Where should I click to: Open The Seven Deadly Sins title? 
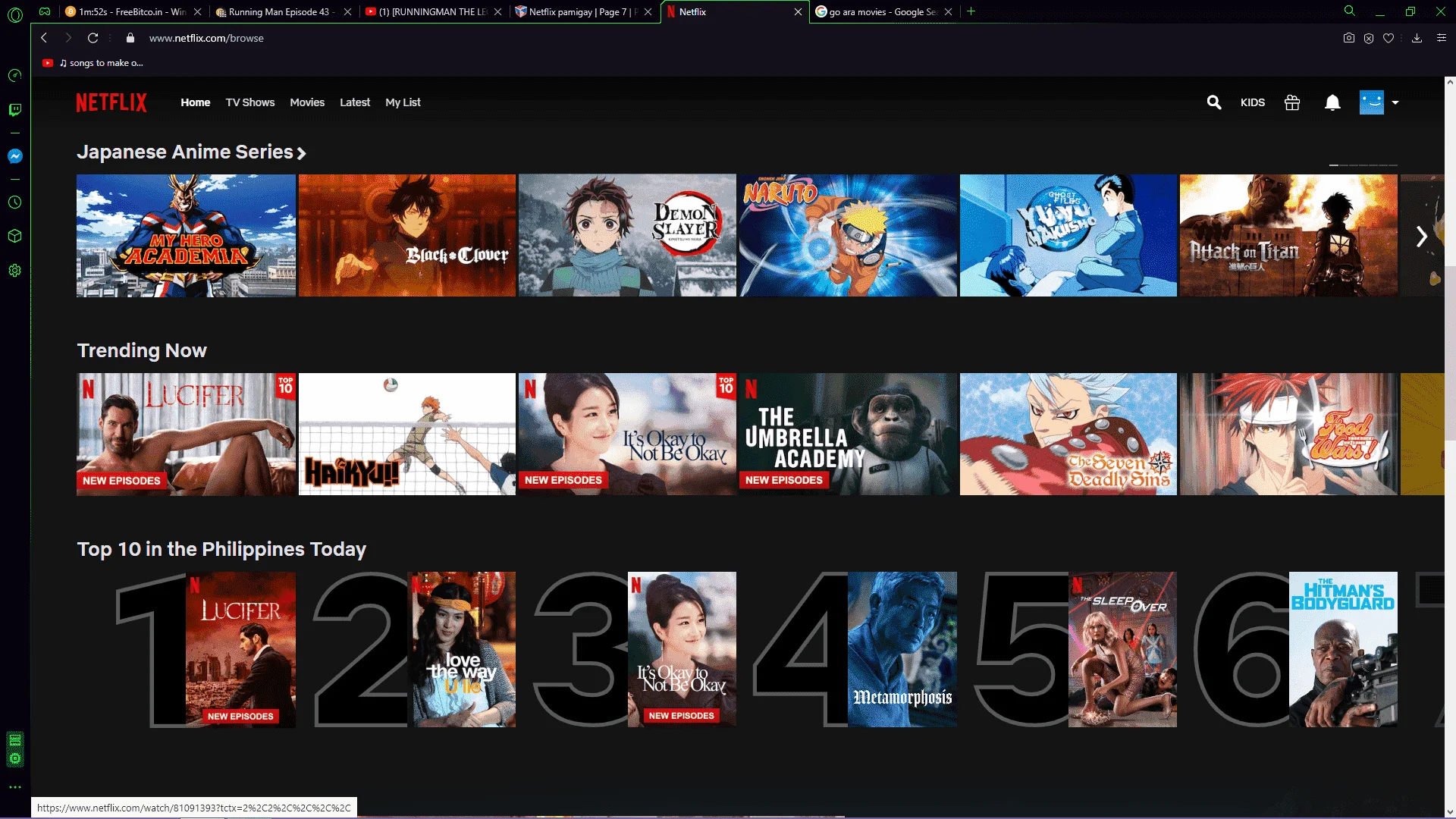point(1068,435)
